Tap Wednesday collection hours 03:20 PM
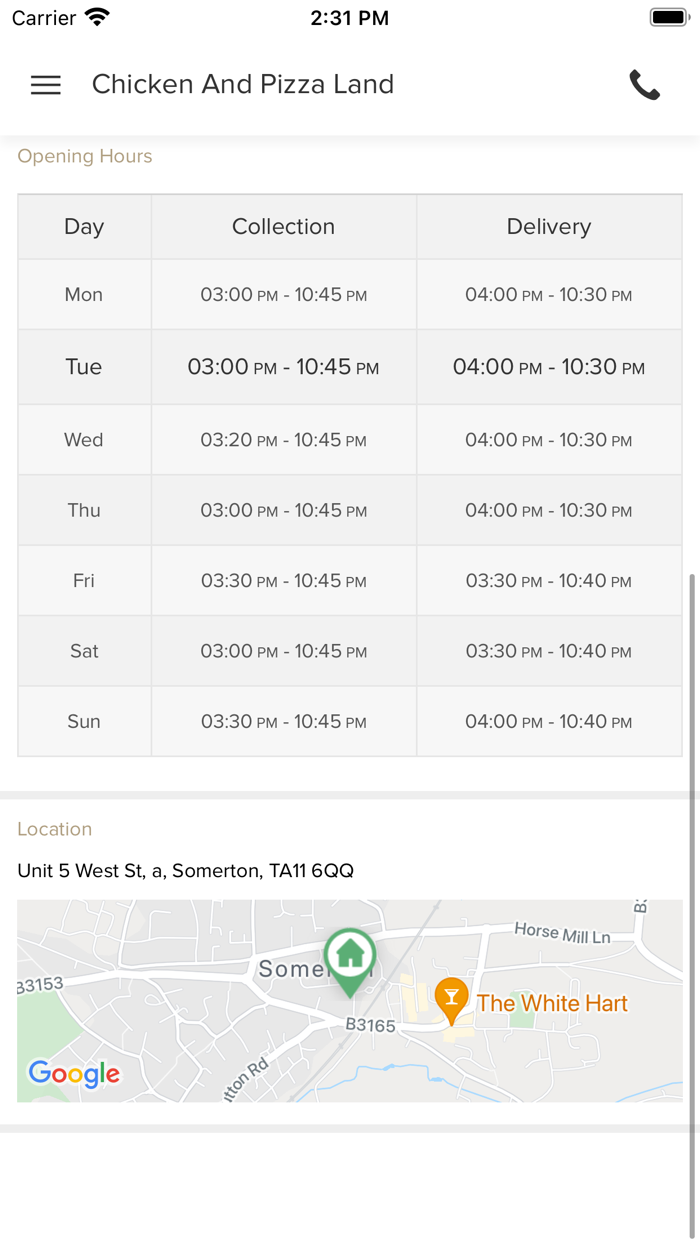 (283, 440)
